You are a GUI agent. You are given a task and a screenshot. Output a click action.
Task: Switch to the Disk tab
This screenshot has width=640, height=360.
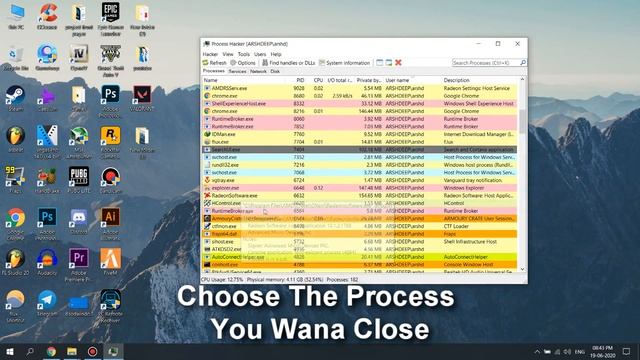point(275,71)
